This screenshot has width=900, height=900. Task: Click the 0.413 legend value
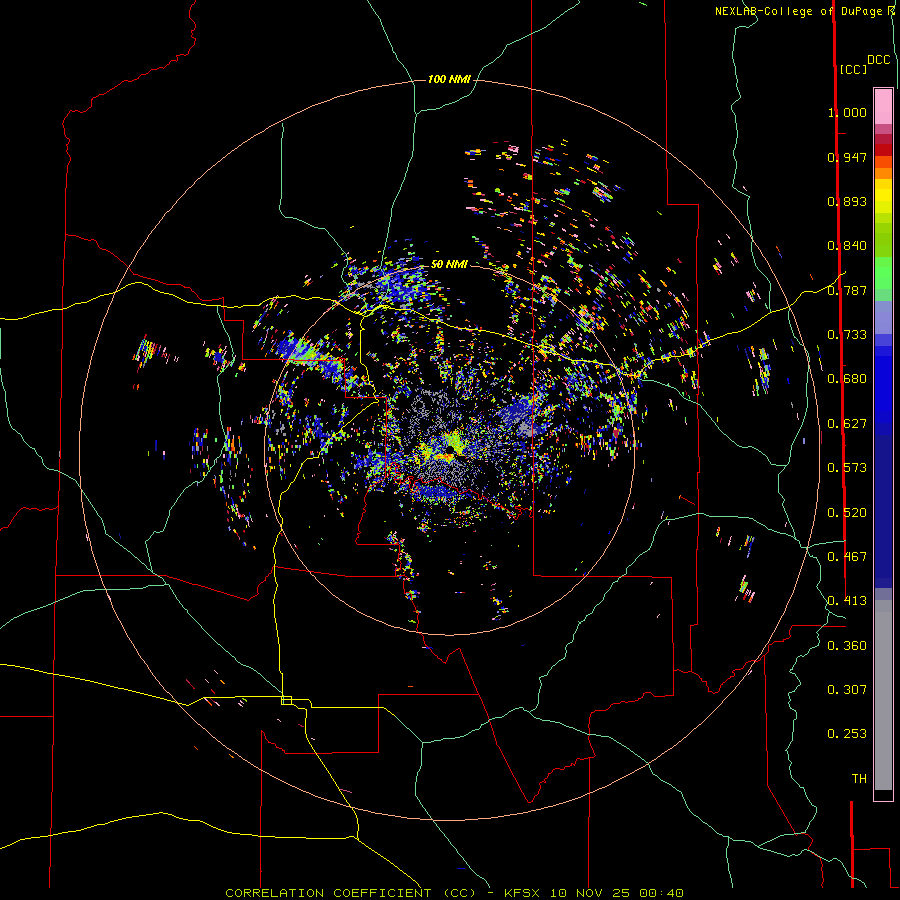pos(847,601)
